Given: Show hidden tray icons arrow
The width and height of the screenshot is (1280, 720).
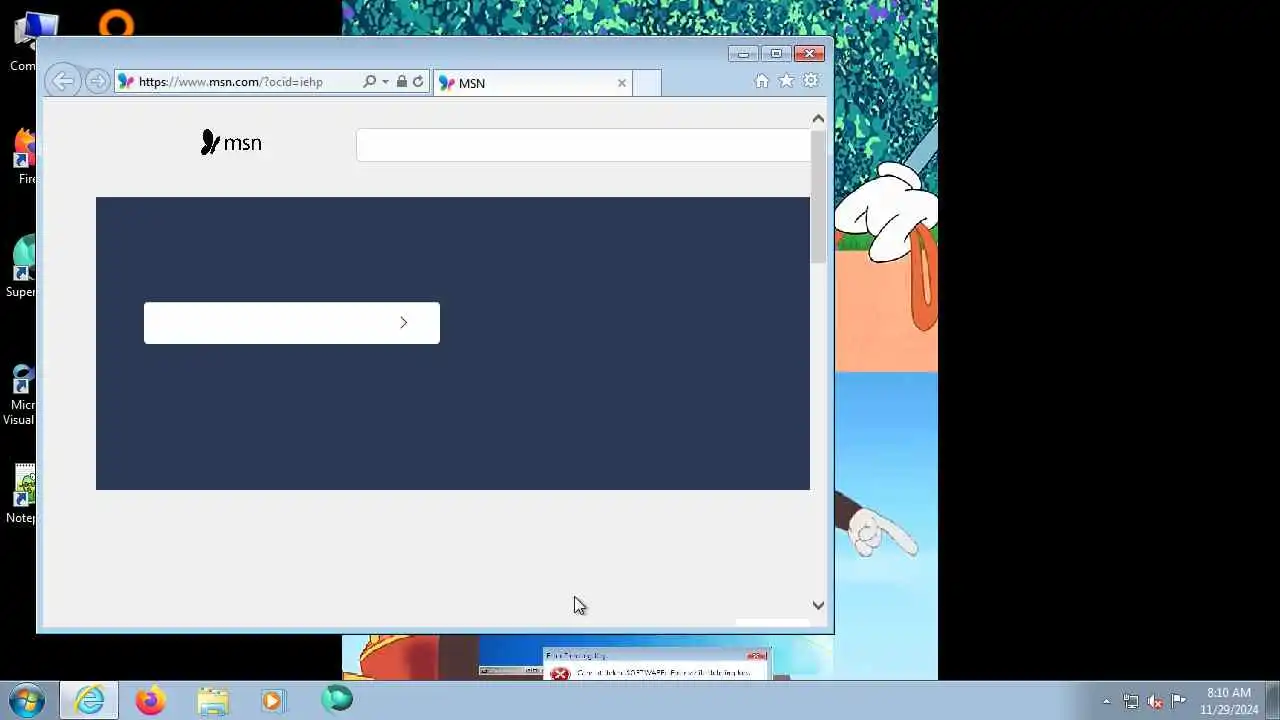Looking at the screenshot, I should 1106,701.
